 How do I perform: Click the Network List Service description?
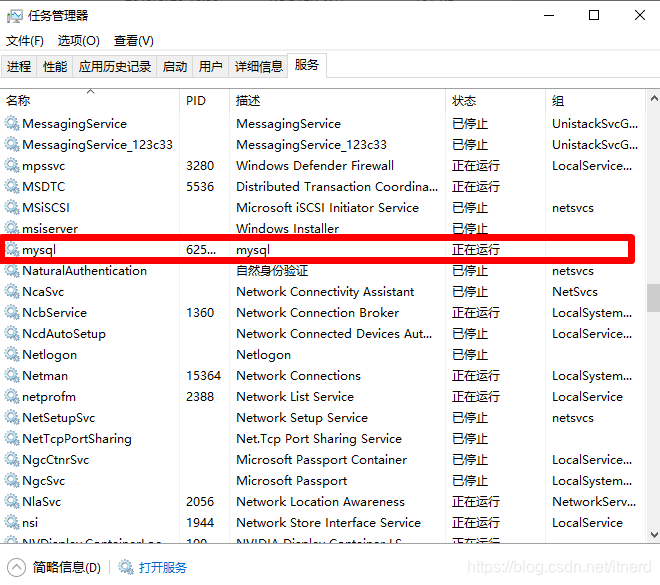tap(295, 396)
